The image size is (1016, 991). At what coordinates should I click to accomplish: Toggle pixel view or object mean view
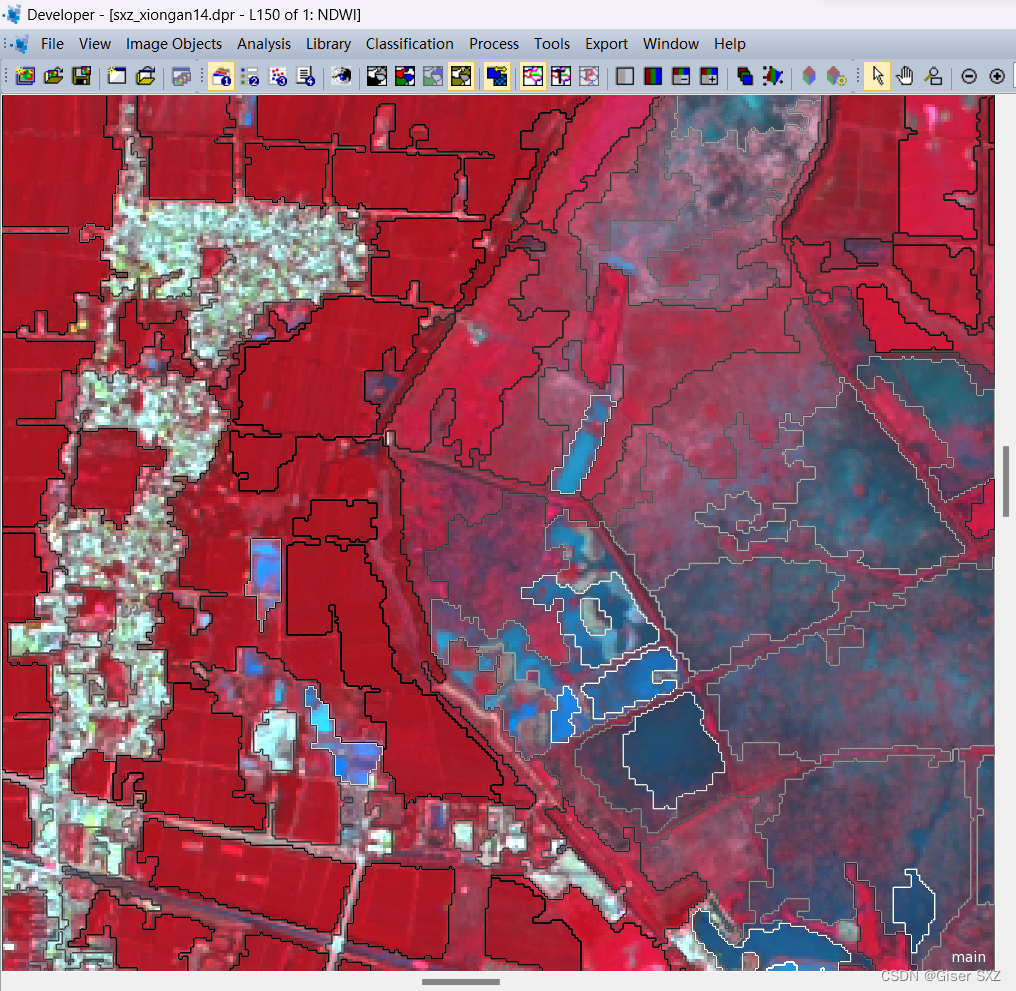coord(497,76)
